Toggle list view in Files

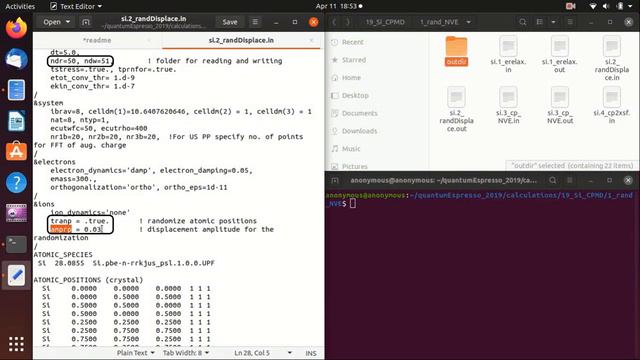coord(540,22)
